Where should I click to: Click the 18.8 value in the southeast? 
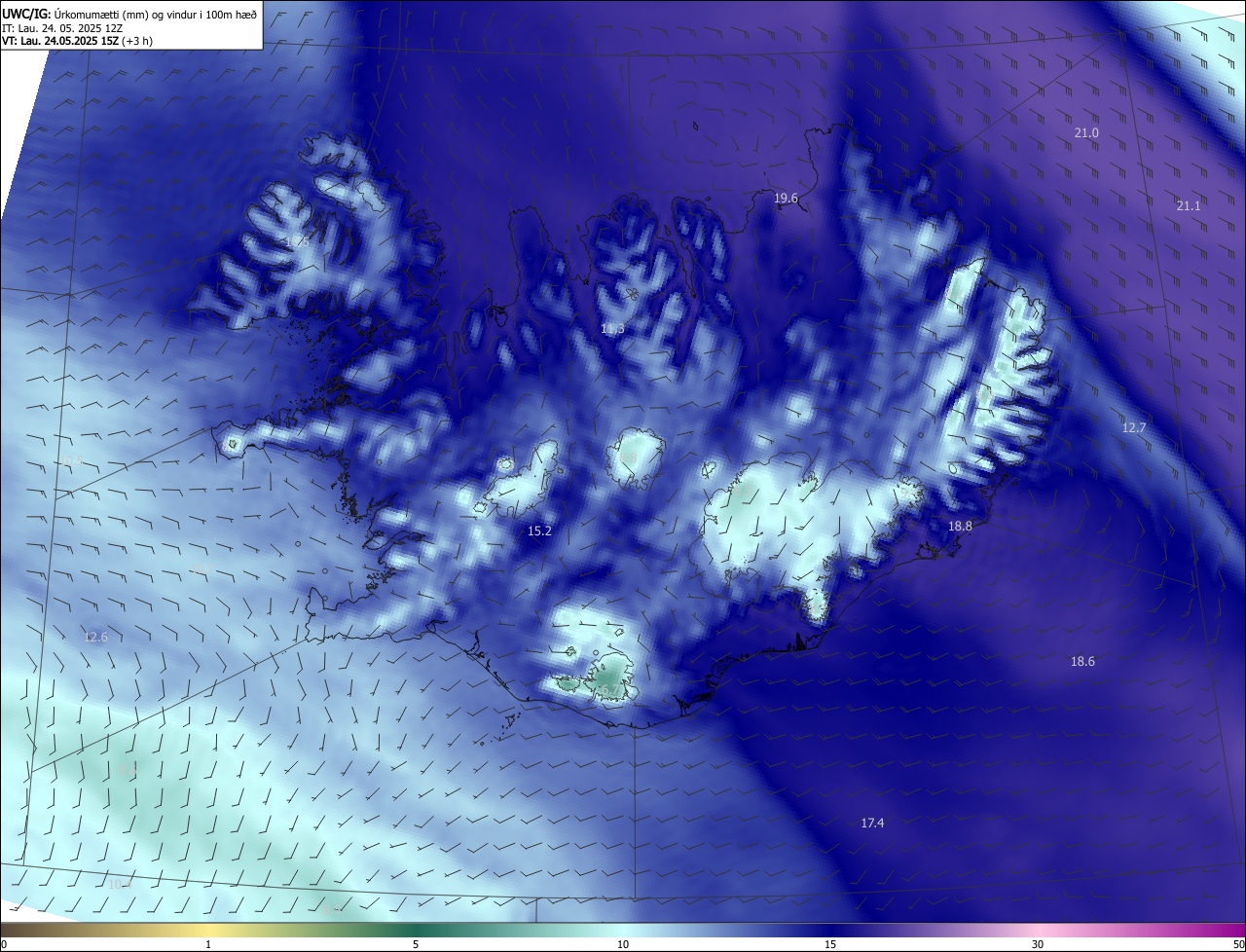(x=960, y=527)
